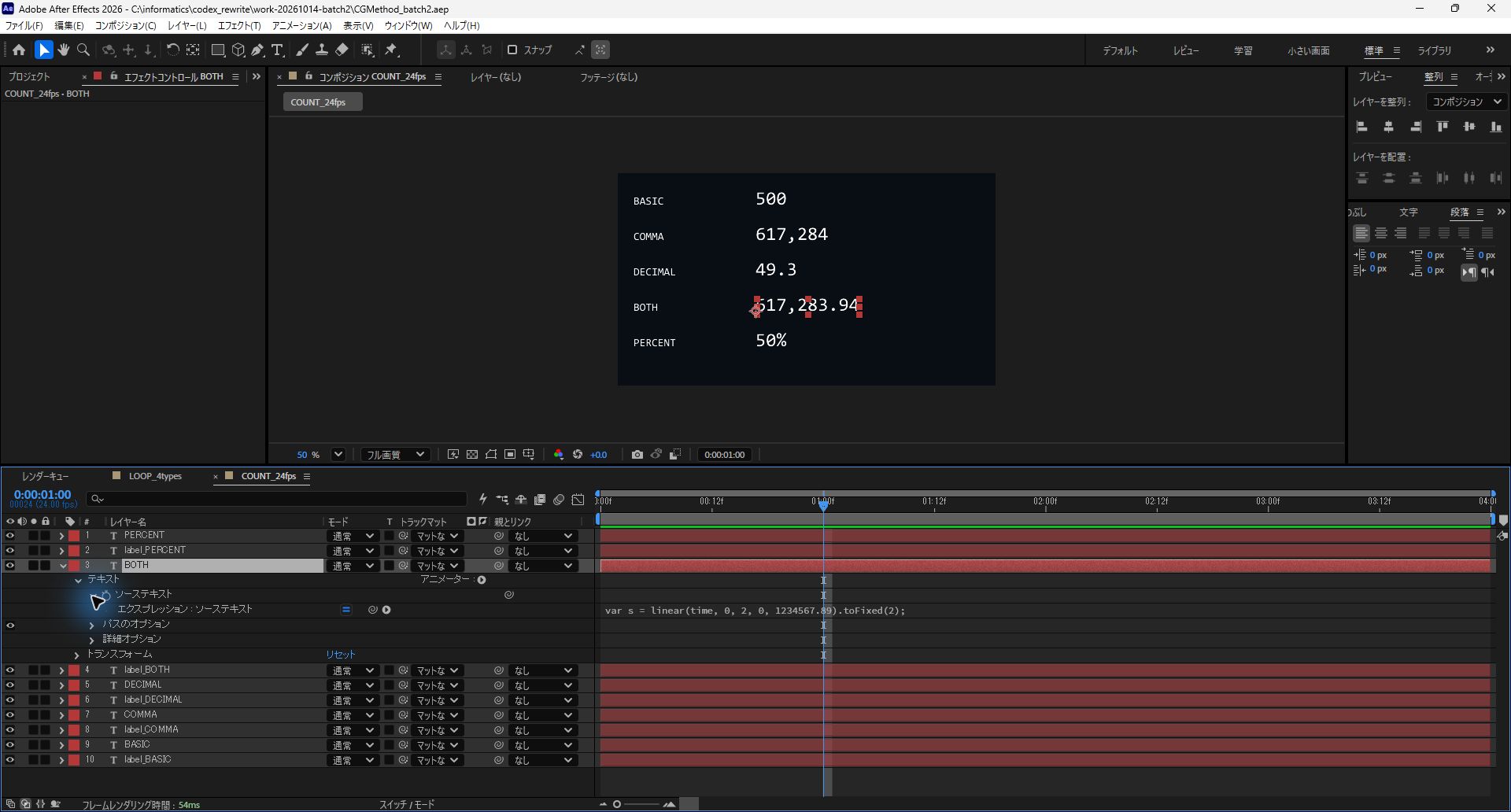Hide the DECIMAL layer eye
1511x812 pixels.
coord(10,685)
